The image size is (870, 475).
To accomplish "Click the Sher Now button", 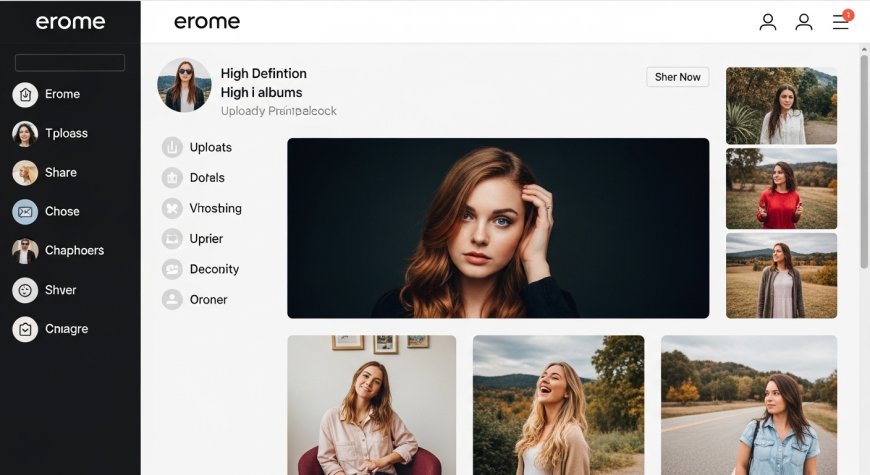I will click(677, 77).
